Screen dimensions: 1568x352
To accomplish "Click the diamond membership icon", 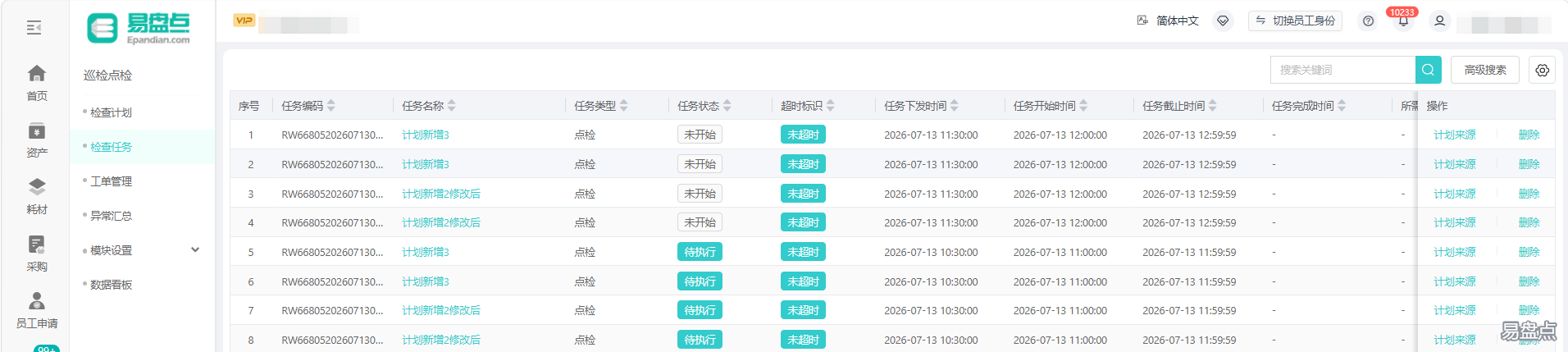I will (1223, 21).
